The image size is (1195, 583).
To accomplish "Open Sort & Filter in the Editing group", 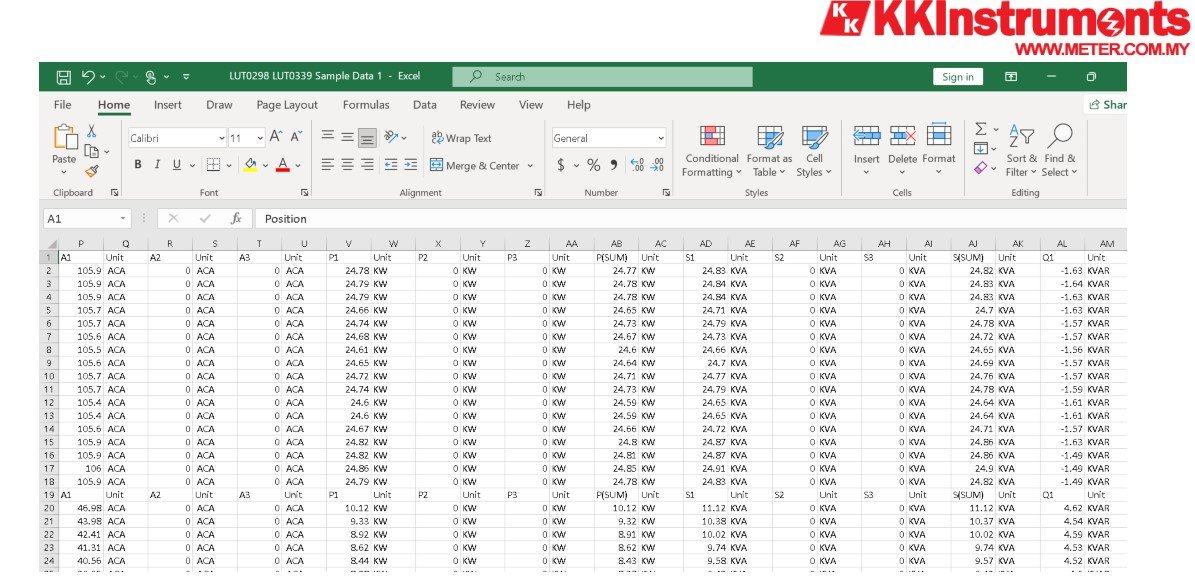I will 1021,150.
